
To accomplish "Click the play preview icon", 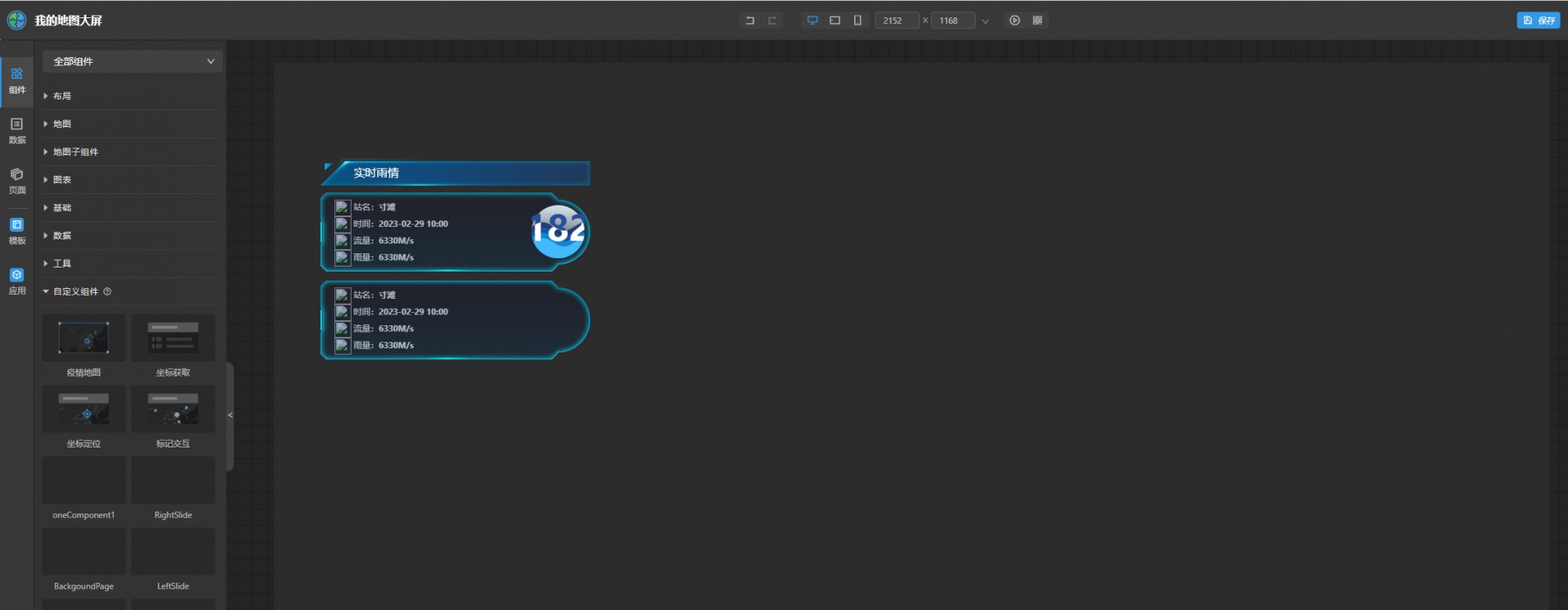I will 1014,21.
